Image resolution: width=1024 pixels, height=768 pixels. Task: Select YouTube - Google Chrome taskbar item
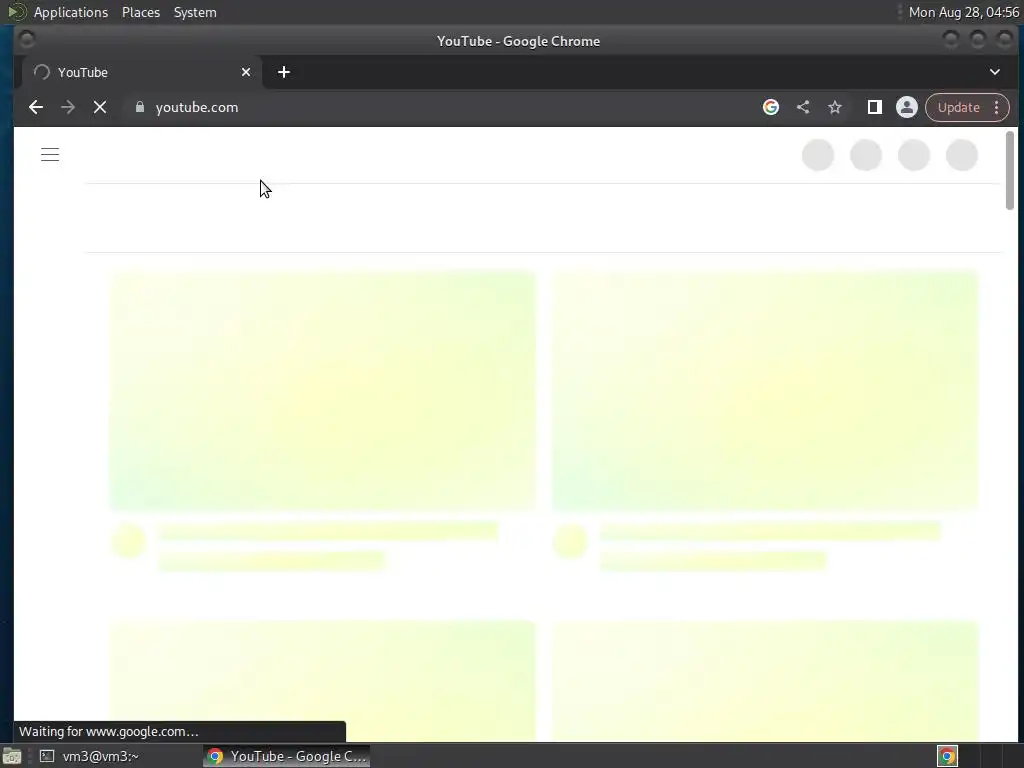287,756
